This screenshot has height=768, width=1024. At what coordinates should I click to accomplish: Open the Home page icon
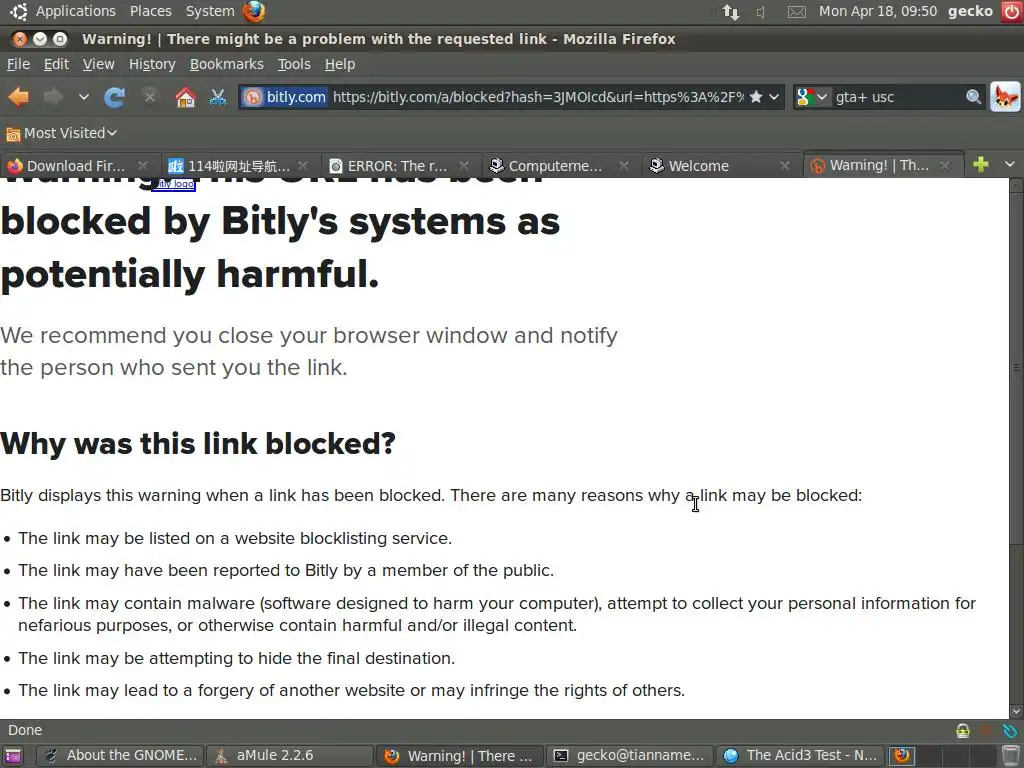(x=185, y=97)
